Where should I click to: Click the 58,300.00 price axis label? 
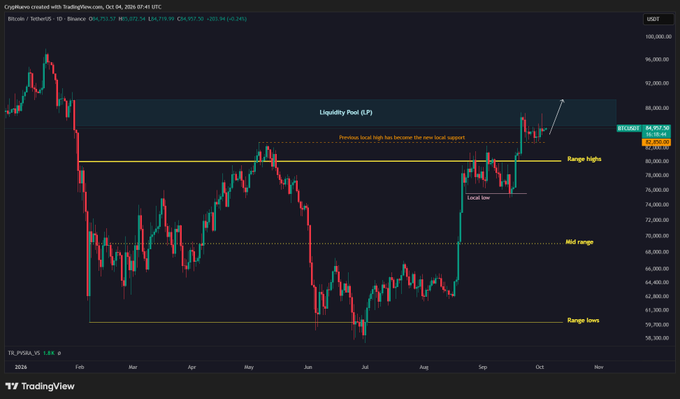tap(658, 338)
